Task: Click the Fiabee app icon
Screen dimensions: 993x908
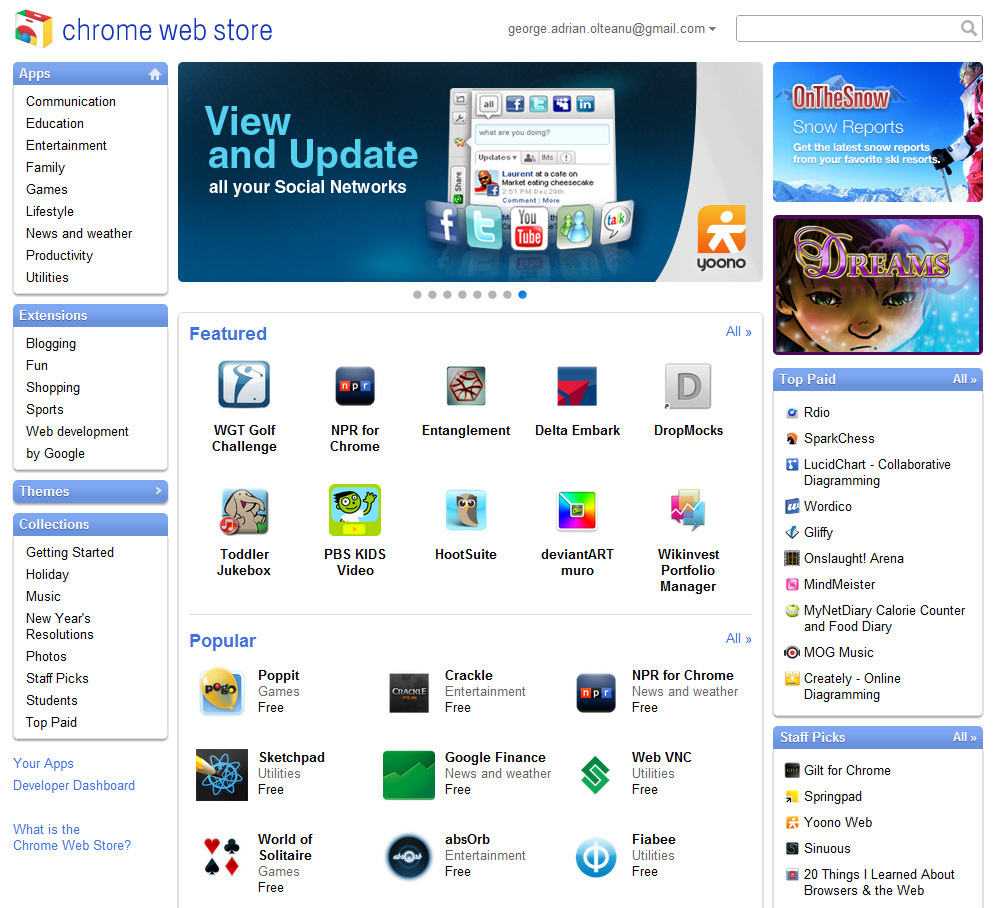Action: 595,857
